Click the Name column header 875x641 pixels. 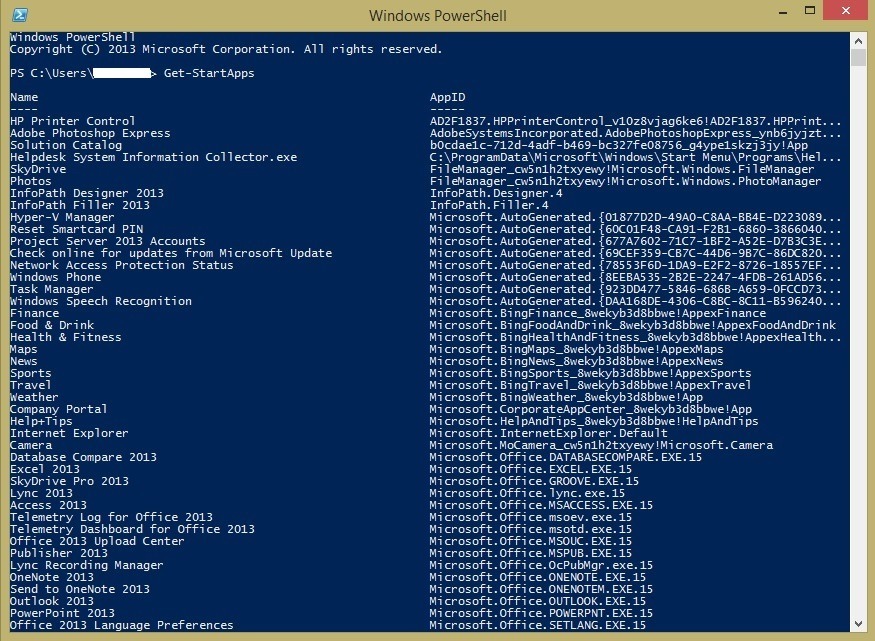pyautogui.click(x=24, y=97)
